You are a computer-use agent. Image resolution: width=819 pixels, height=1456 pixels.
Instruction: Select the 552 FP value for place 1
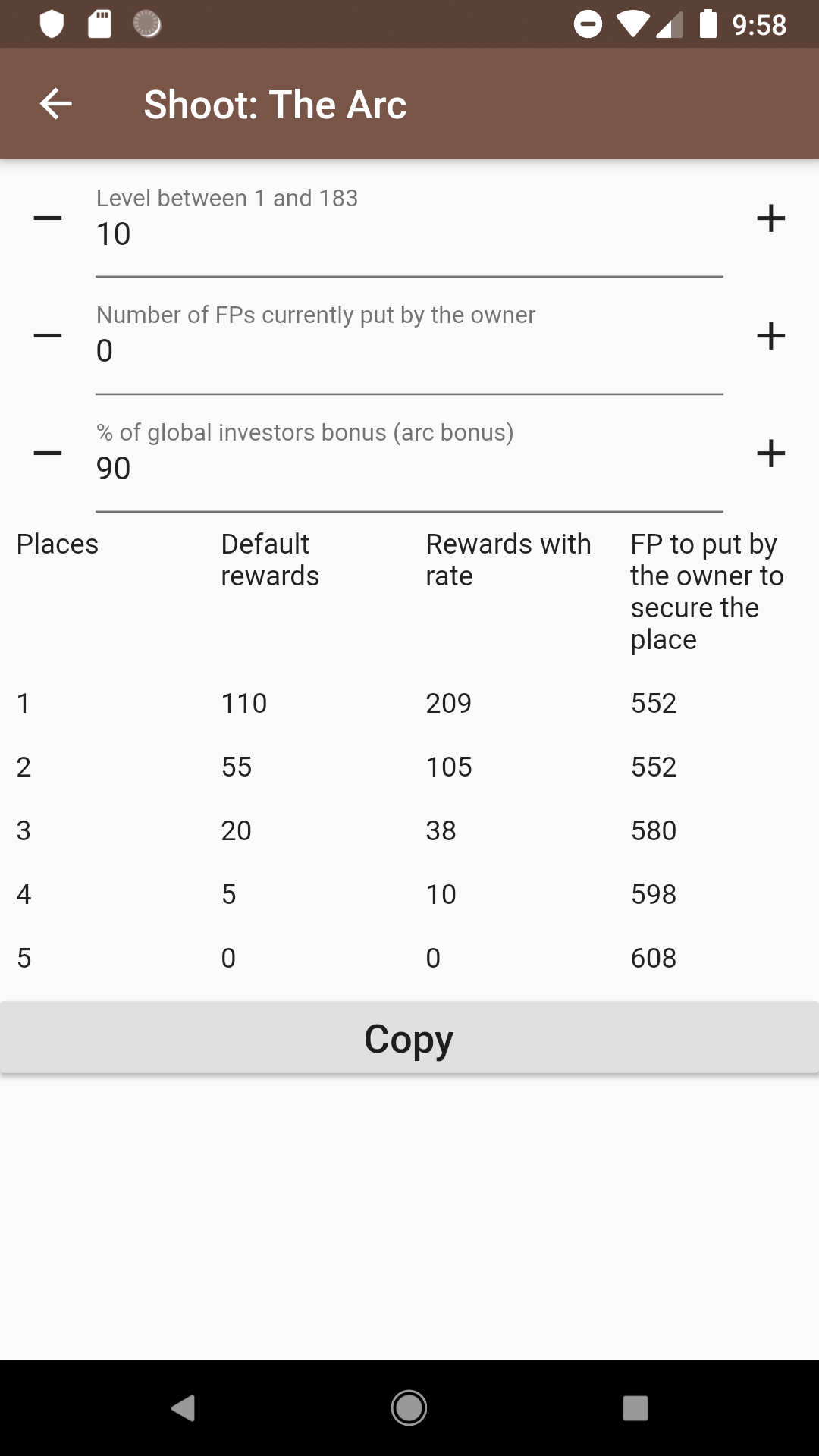pyautogui.click(x=654, y=703)
